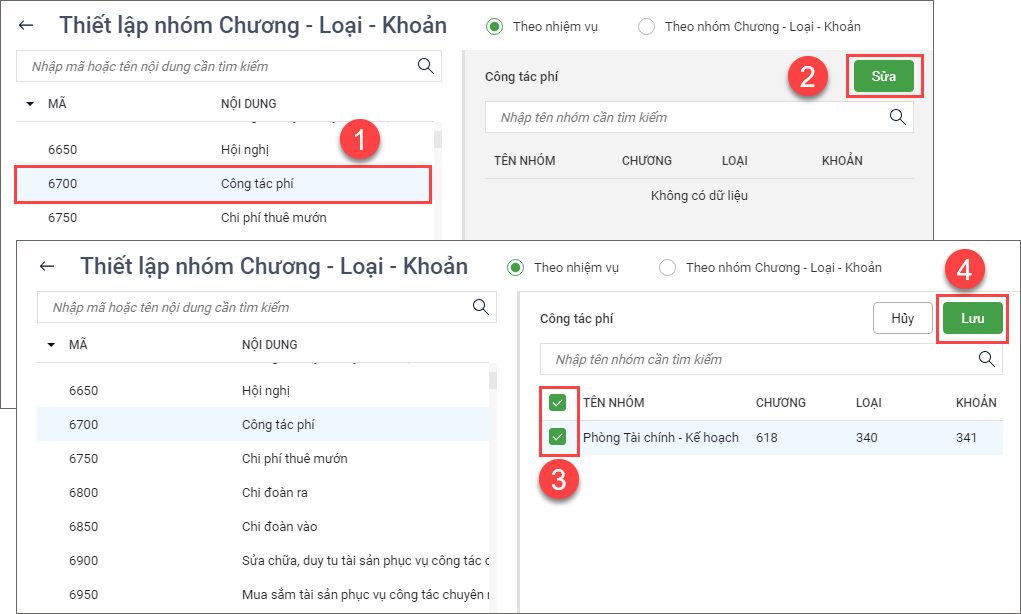The width and height of the screenshot is (1021, 614).
Task: Toggle the select-all checkbox beside TÊN NHÓM
Action: coord(558,403)
